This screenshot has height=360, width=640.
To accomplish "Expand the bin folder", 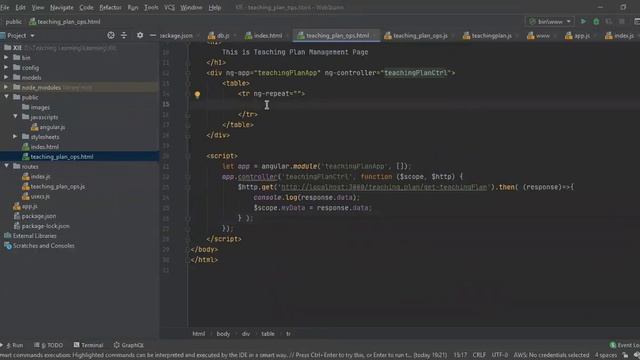I will coord(6,58).
